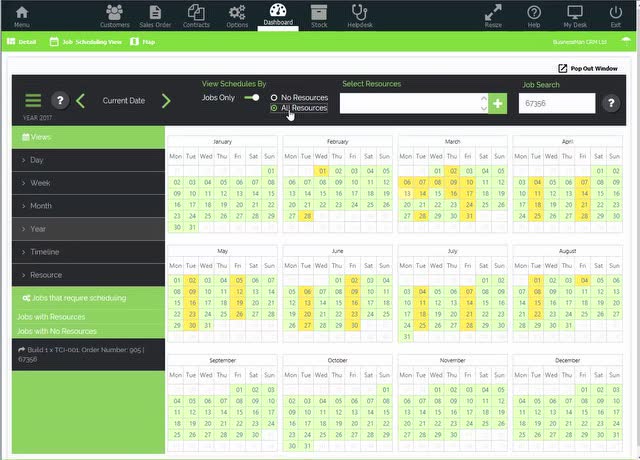Click March 31 in the calendar

(x=469, y=216)
